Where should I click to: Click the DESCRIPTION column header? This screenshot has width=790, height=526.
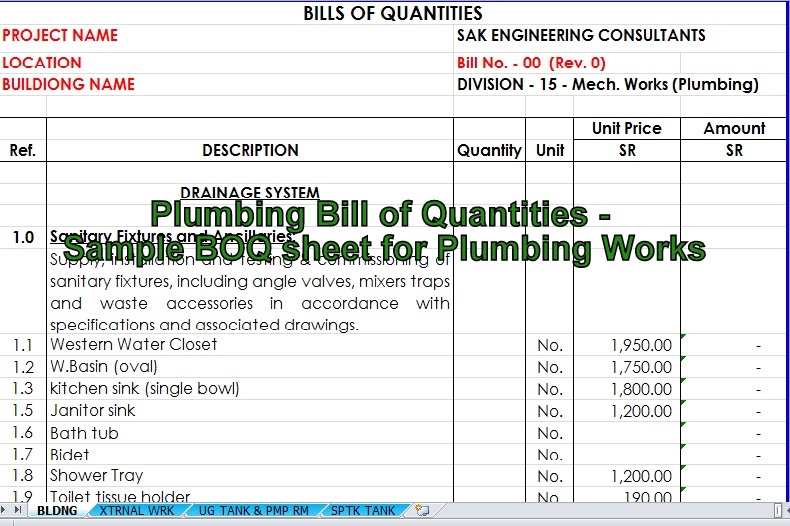point(250,150)
